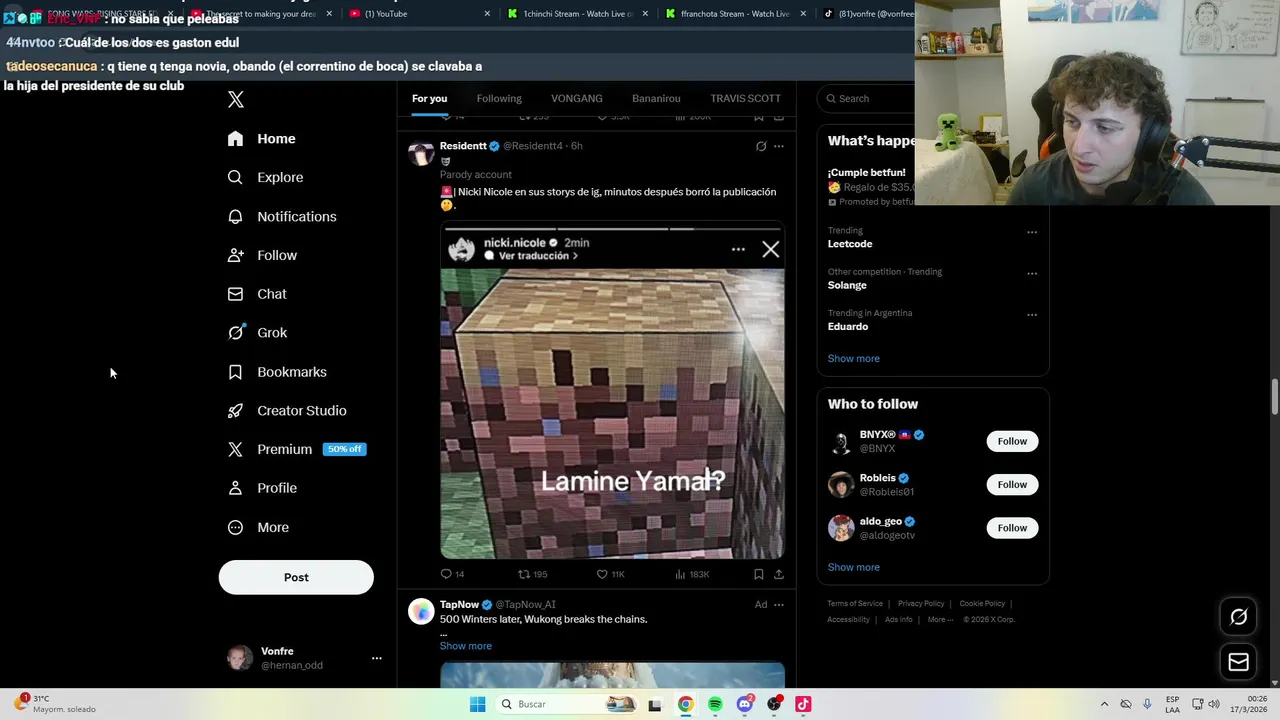
Task: Click Show more on the TapNow post
Action: pyautogui.click(x=465, y=646)
